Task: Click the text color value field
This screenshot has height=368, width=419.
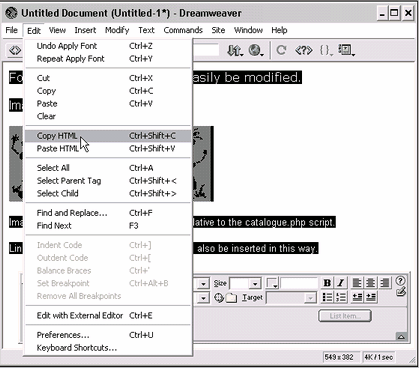Action: [299, 284]
